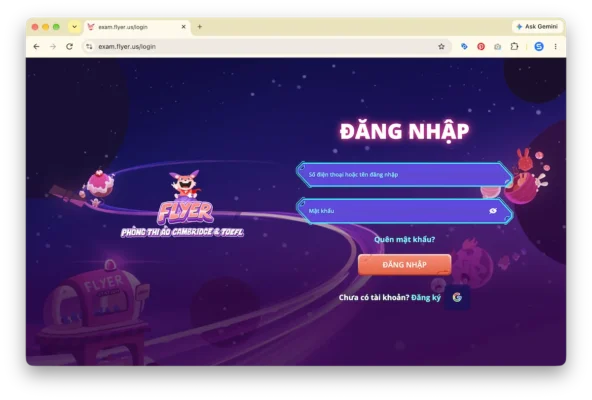
Task: Open the blue S profile avatar
Action: pyautogui.click(x=539, y=46)
